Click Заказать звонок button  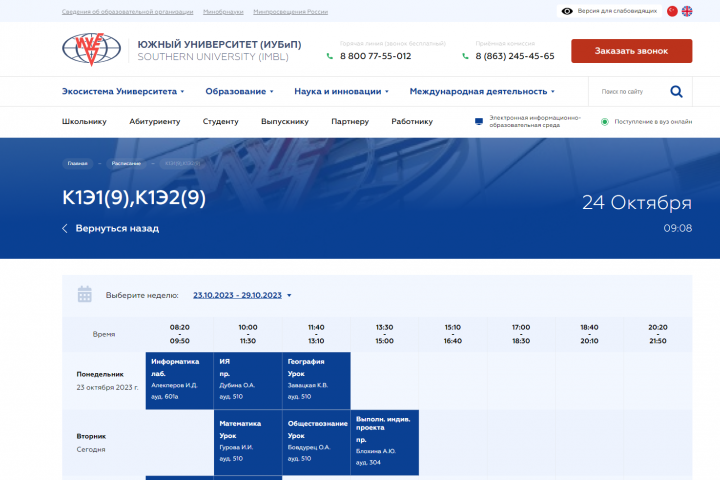point(631,51)
